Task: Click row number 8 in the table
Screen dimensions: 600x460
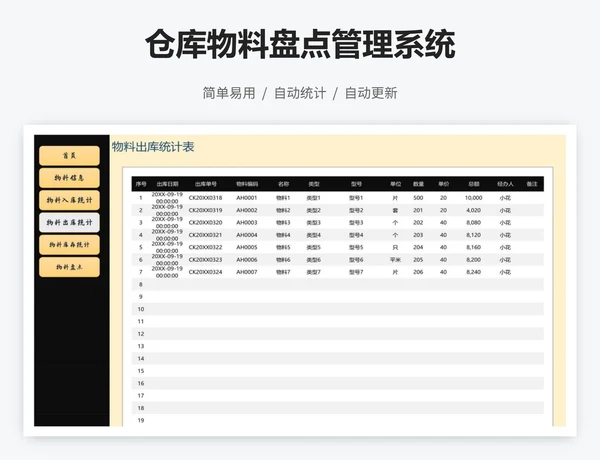Action: coord(141,284)
